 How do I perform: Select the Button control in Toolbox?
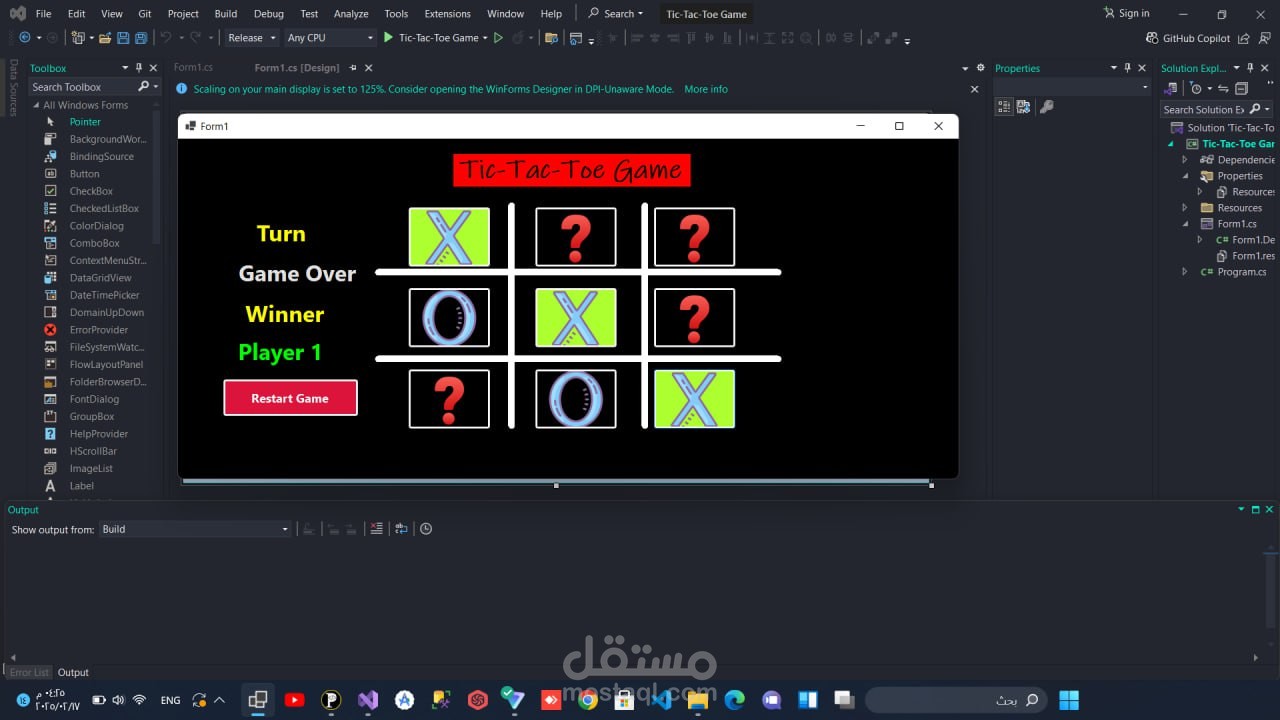84,174
